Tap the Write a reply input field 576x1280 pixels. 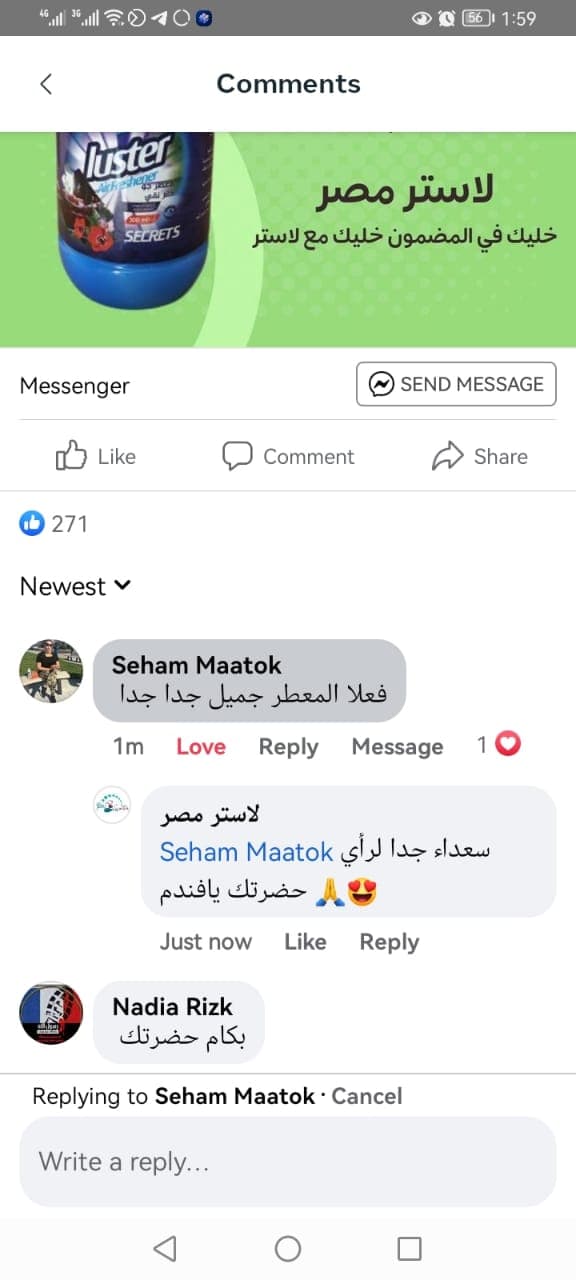tap(288, 1161)
